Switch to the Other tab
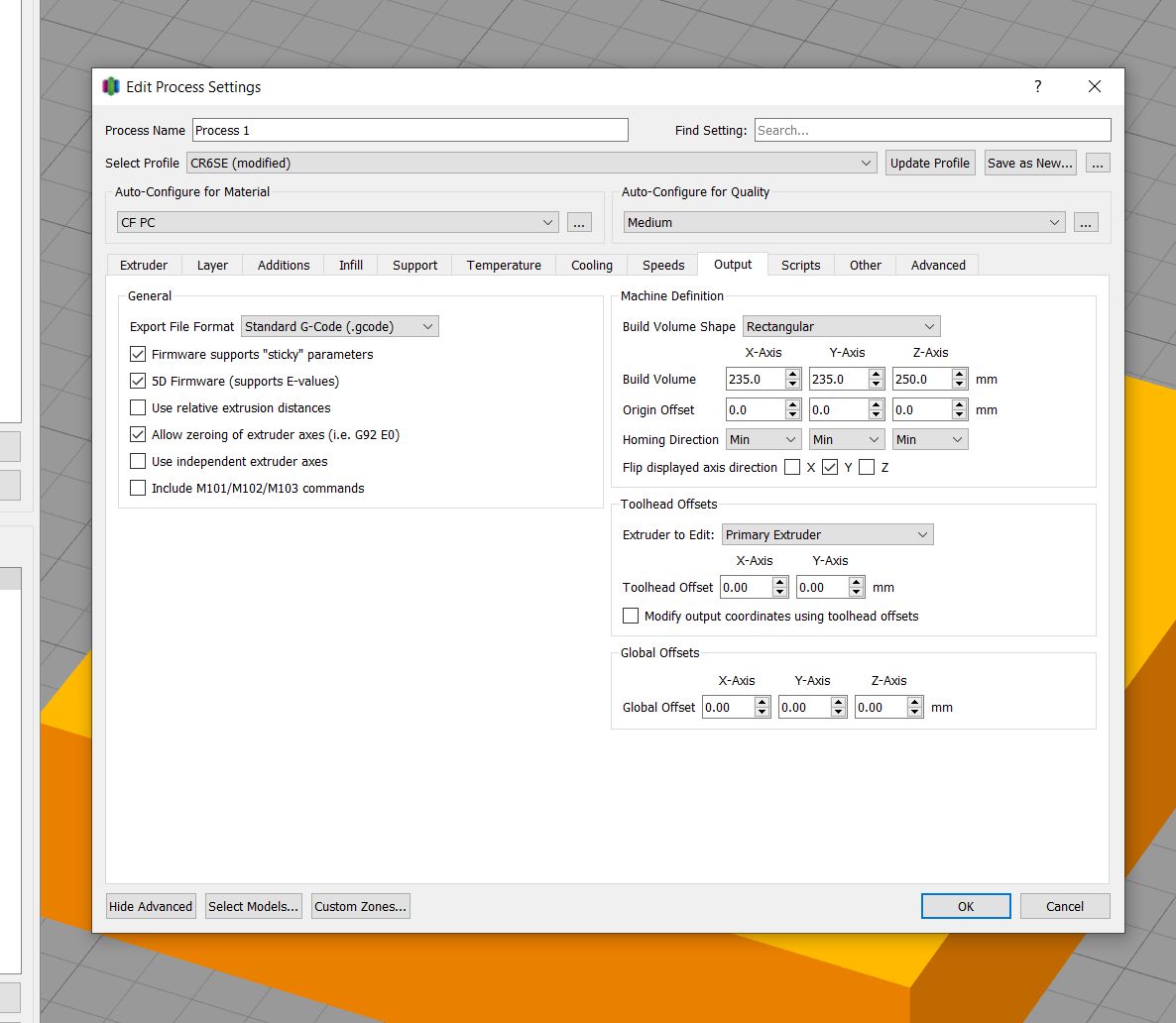 point(865,265)
